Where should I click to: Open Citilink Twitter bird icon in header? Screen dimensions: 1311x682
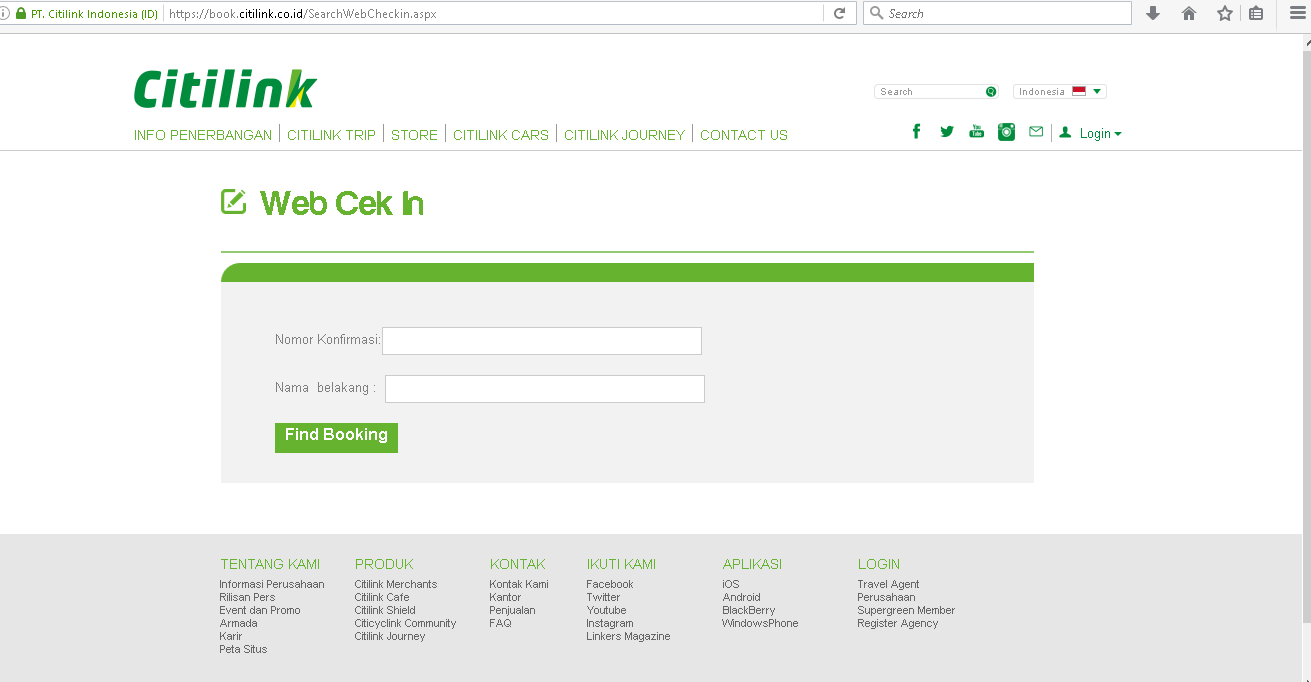tap(947, 132)
